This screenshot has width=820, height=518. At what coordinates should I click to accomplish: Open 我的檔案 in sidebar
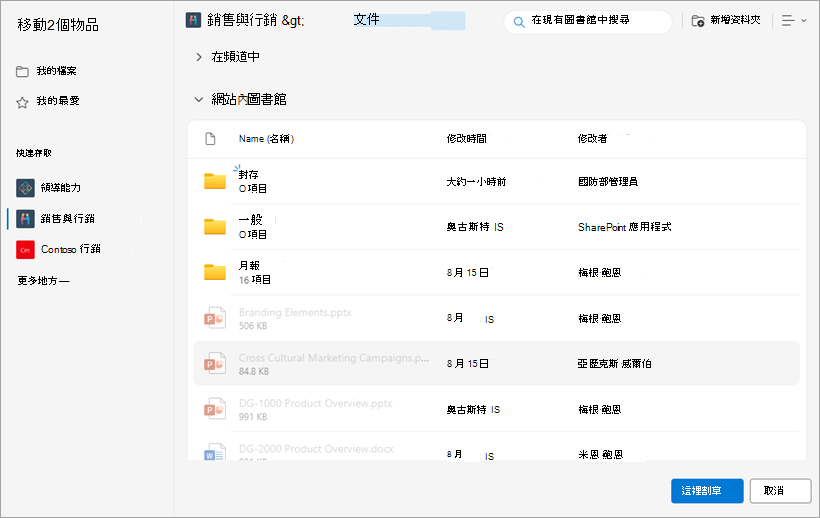pos(56,71)
